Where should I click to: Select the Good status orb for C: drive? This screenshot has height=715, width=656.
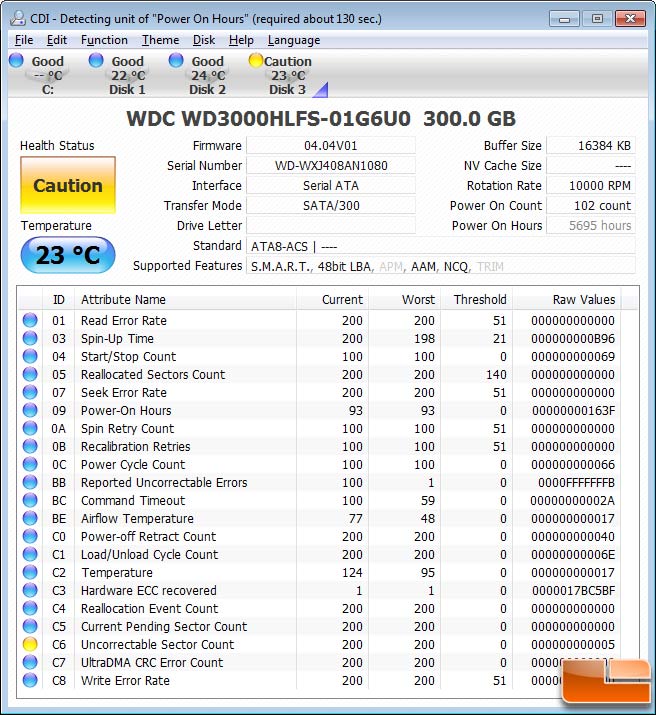tap(16, 61)
